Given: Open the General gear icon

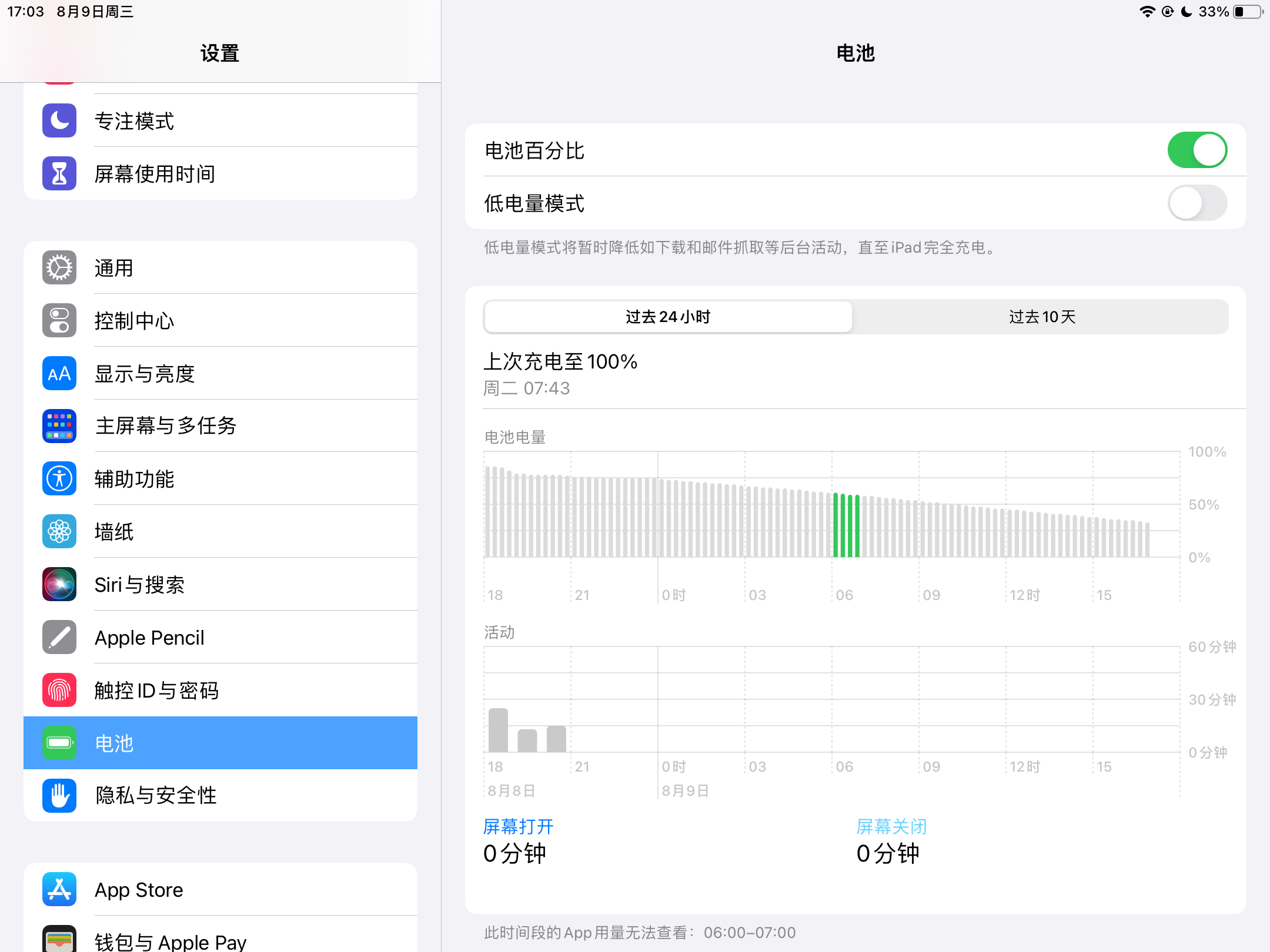Looking at the screenshot, I should (x=59, y=268).
